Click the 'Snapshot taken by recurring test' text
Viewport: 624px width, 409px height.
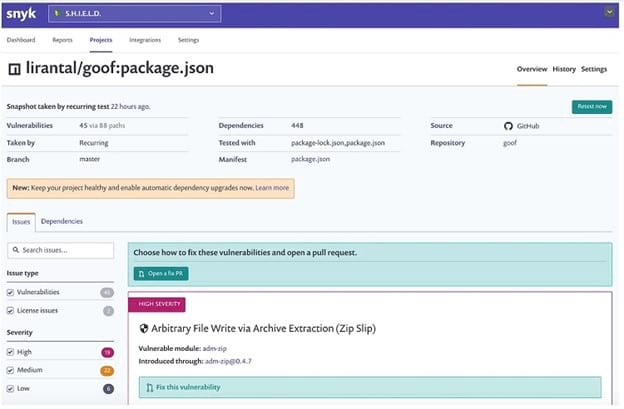pos(58,107)
